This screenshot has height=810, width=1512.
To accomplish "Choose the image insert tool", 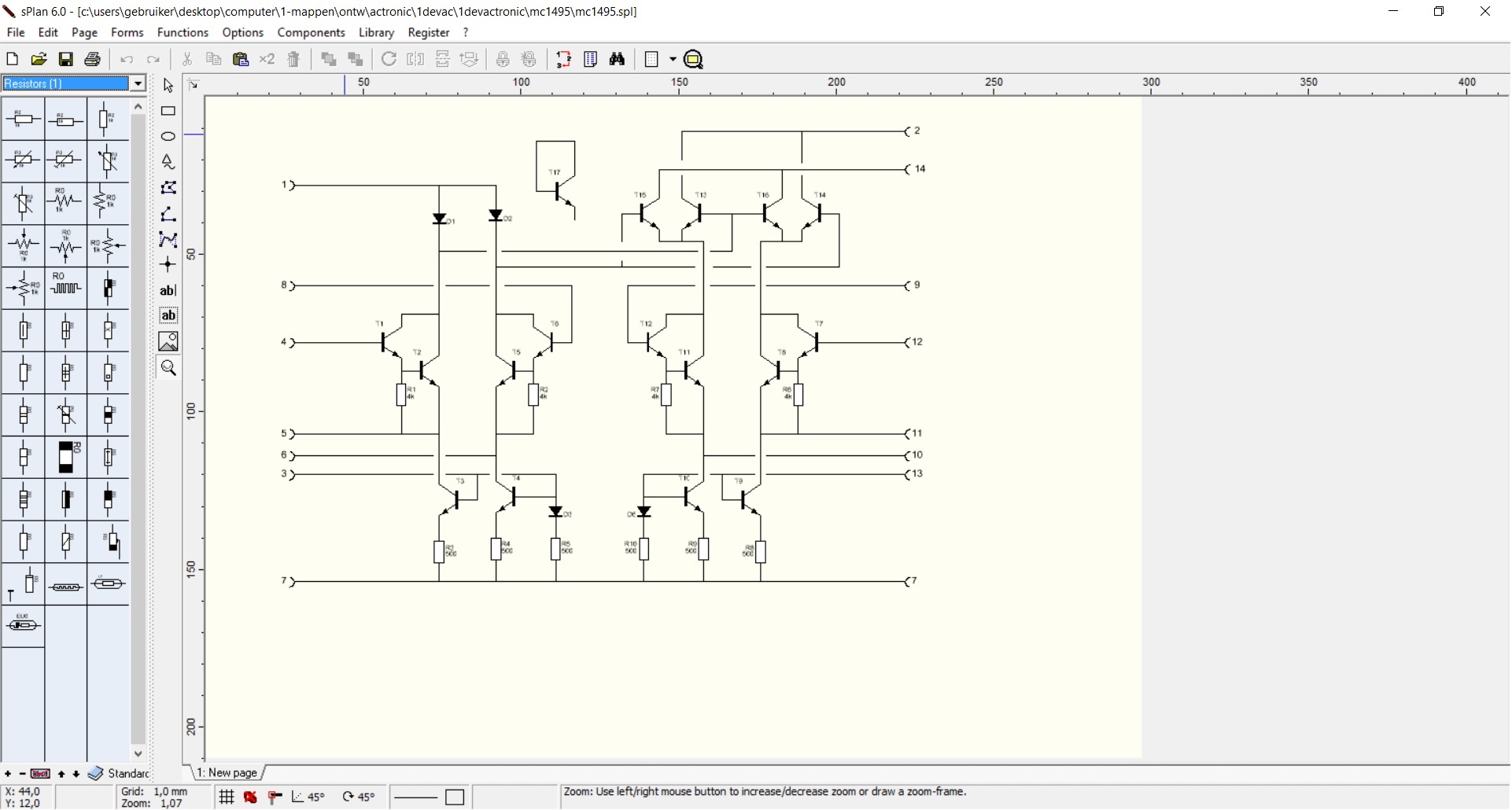I will (168, 341).
